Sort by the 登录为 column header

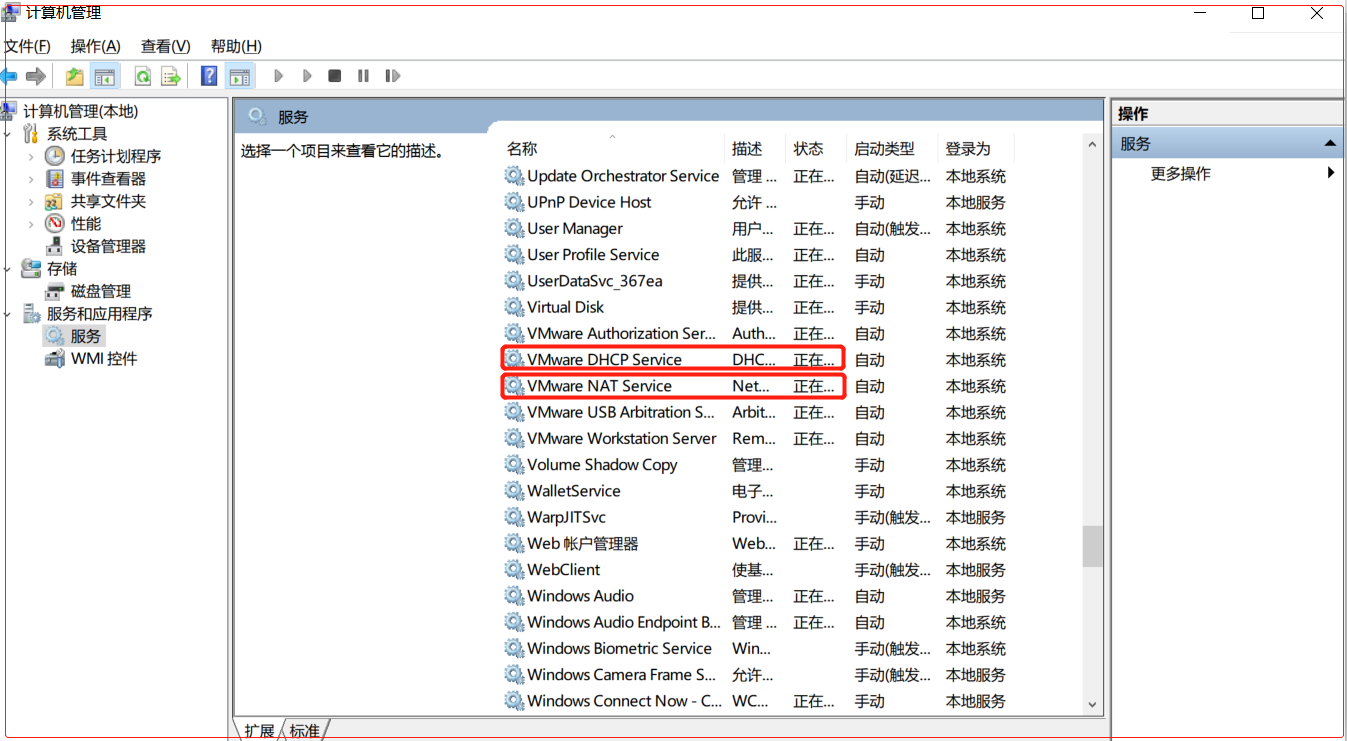pos(976,149)
